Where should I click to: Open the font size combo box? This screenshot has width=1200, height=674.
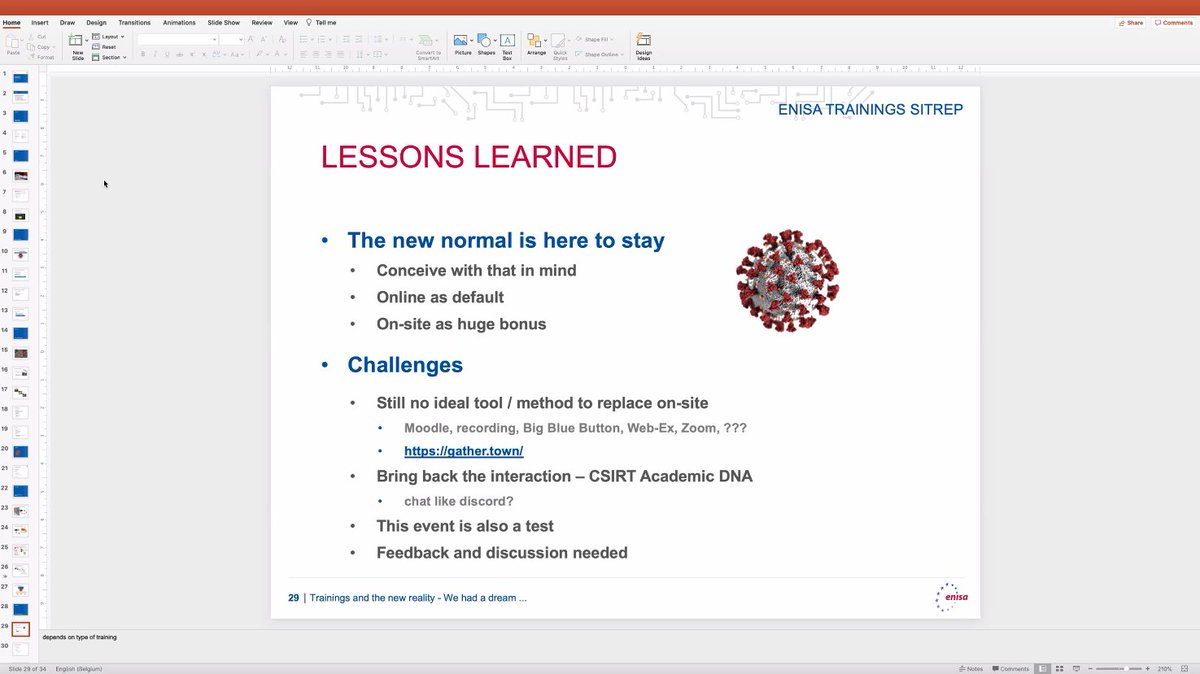tap(232, 39)
